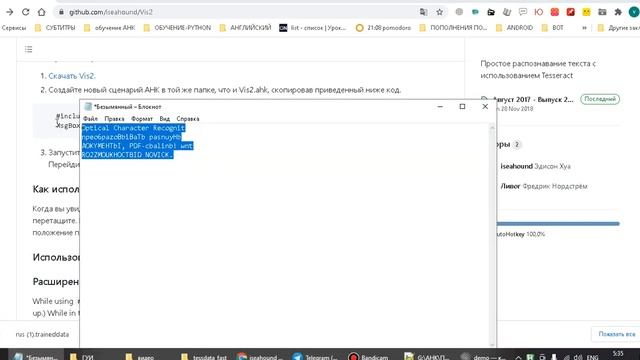Open Bandicam from the taskbar
The width and height of the screenshot is (640, 360).
click(x=369, y=356)
